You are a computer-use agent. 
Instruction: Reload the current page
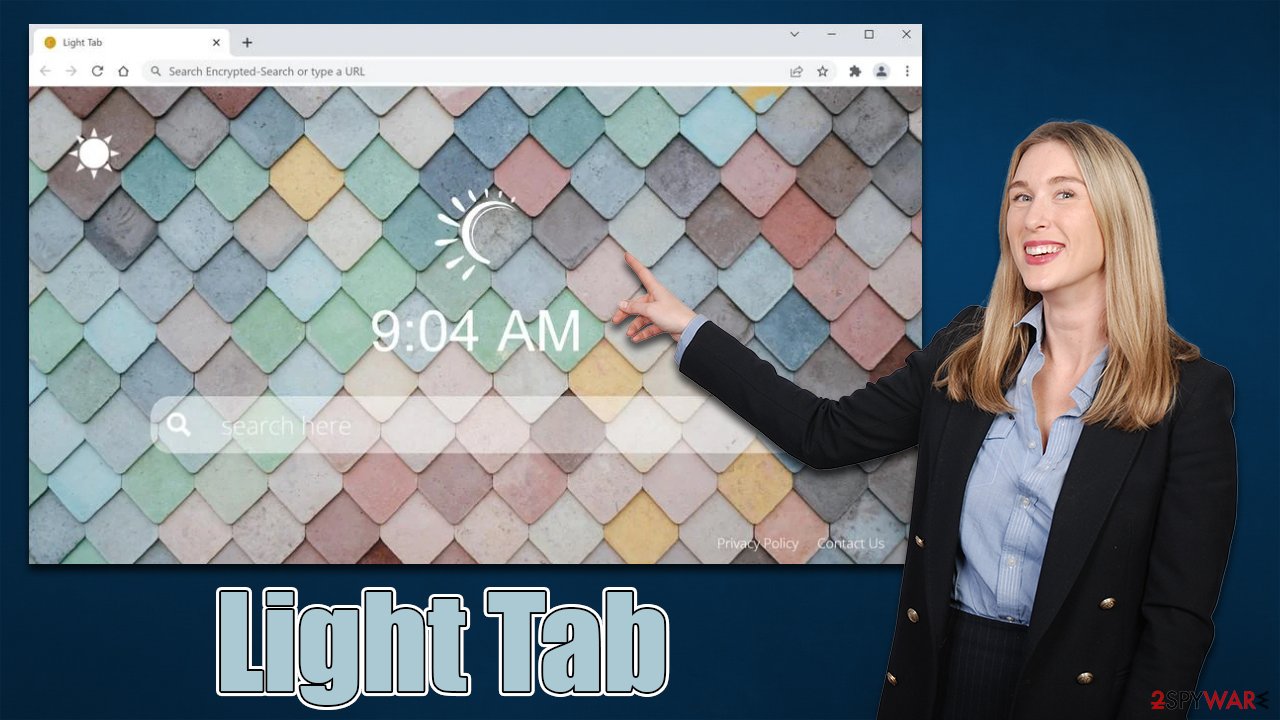coord(97,71)
